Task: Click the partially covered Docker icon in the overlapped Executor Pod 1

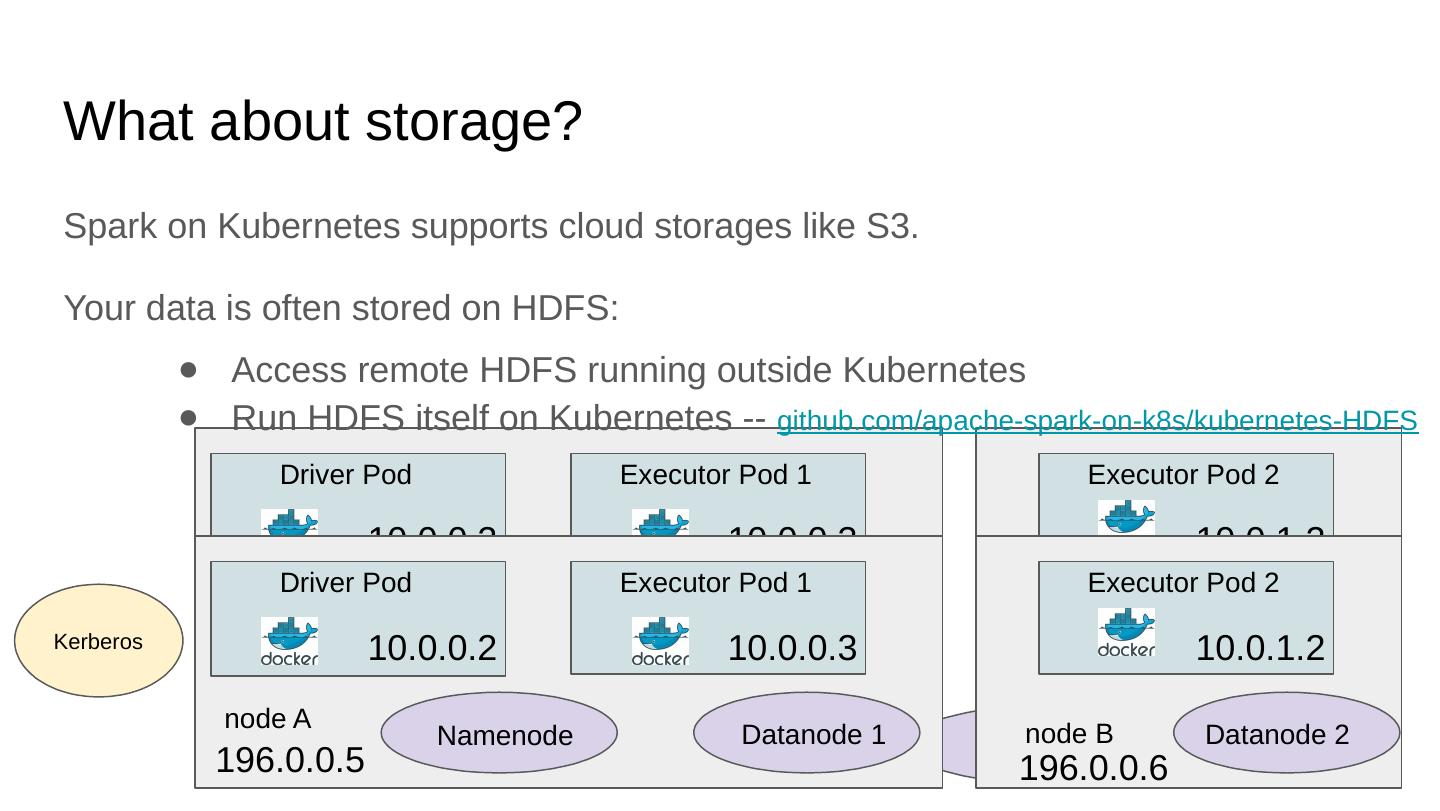Action: (x=660, y=521)
